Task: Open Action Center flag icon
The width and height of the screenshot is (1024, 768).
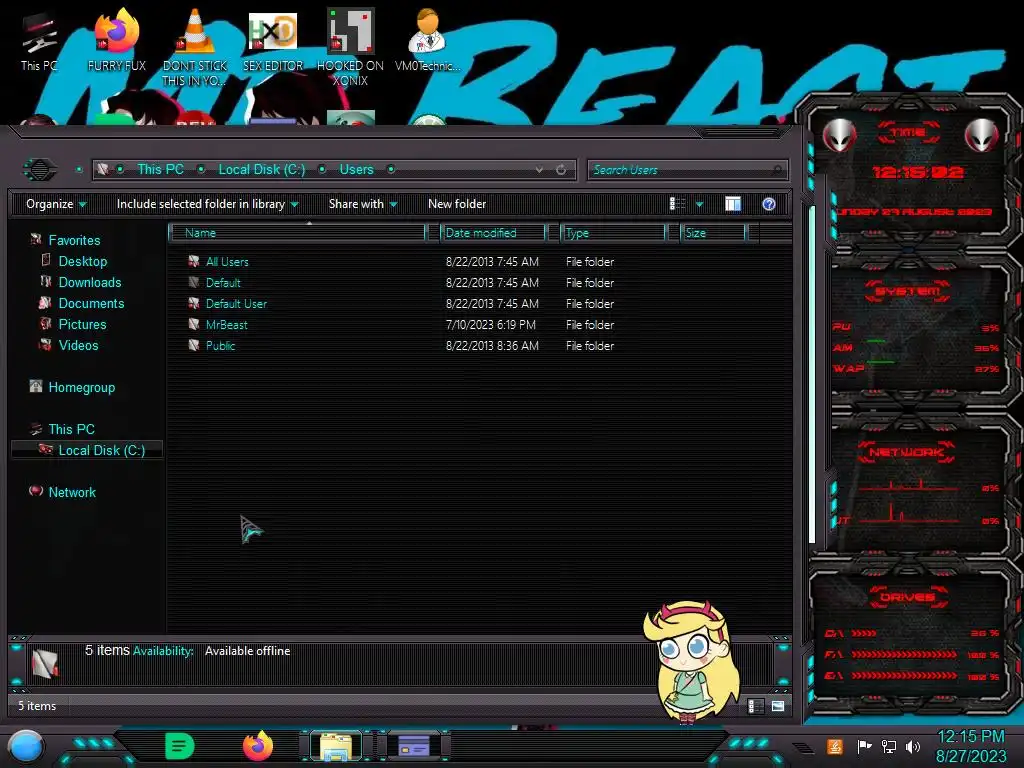Action: pyautogui.click(x=864, y=746)
